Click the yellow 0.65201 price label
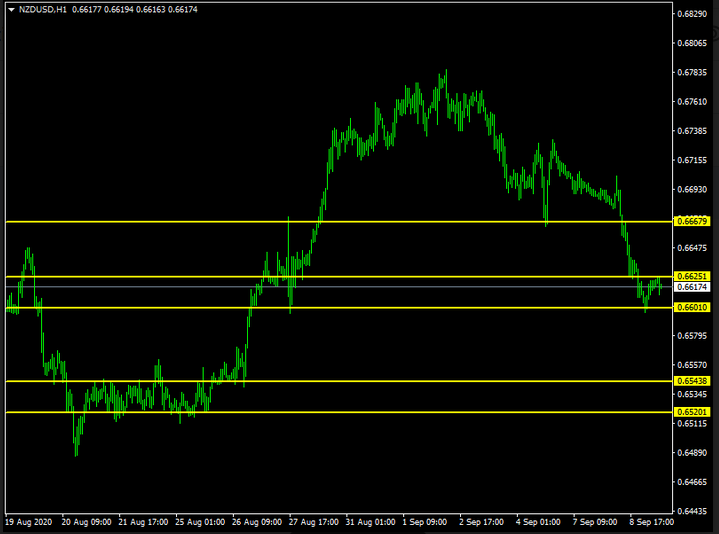Screen dimensions: 719x534 pos(693,412)
